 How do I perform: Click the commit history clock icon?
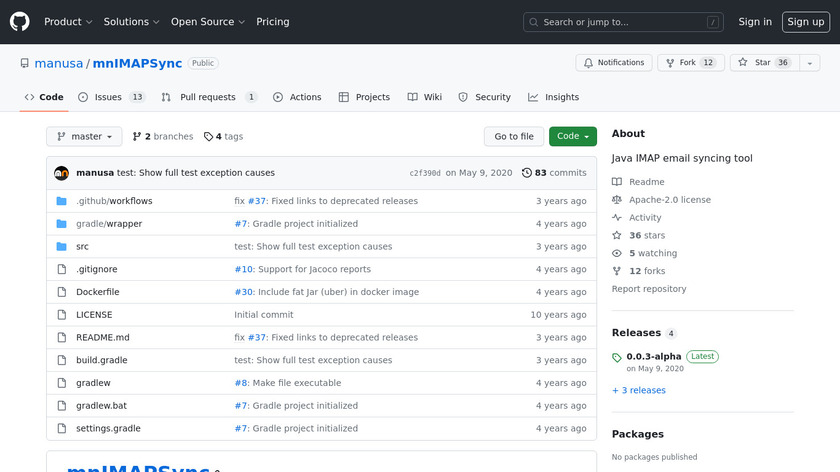tap(526, 173)
